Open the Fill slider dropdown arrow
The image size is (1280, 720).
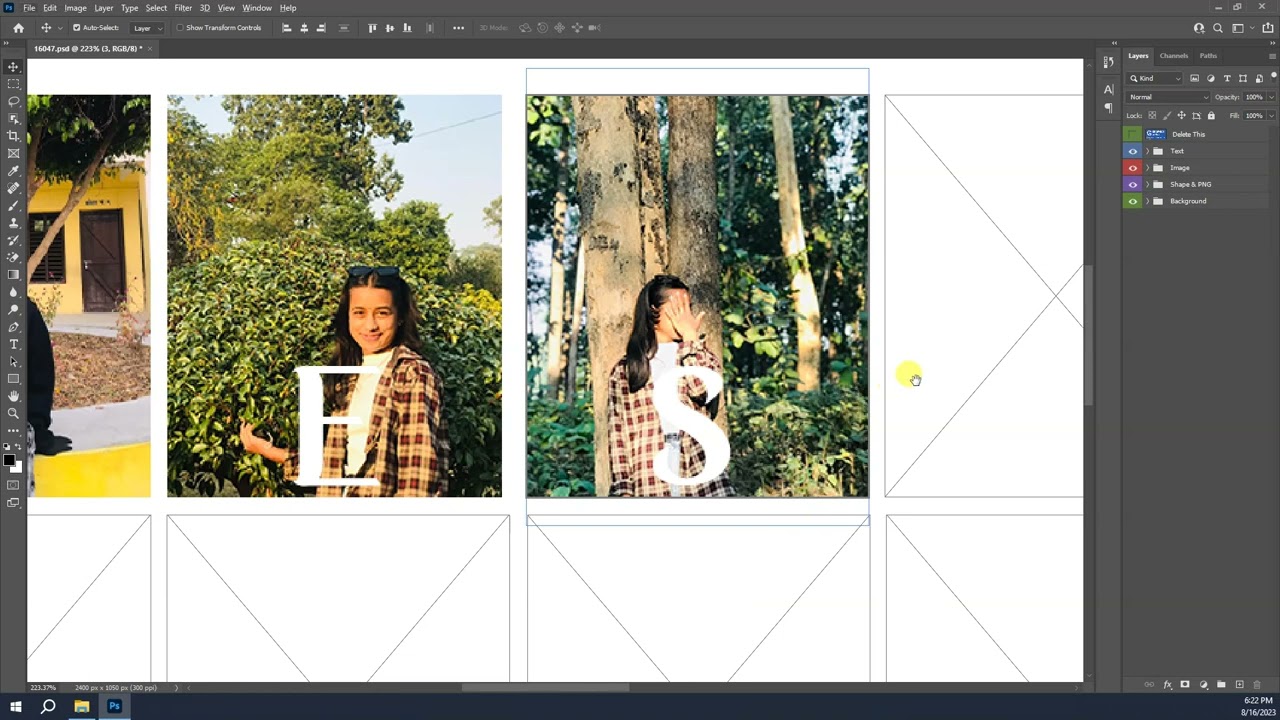coord(1270,116)
